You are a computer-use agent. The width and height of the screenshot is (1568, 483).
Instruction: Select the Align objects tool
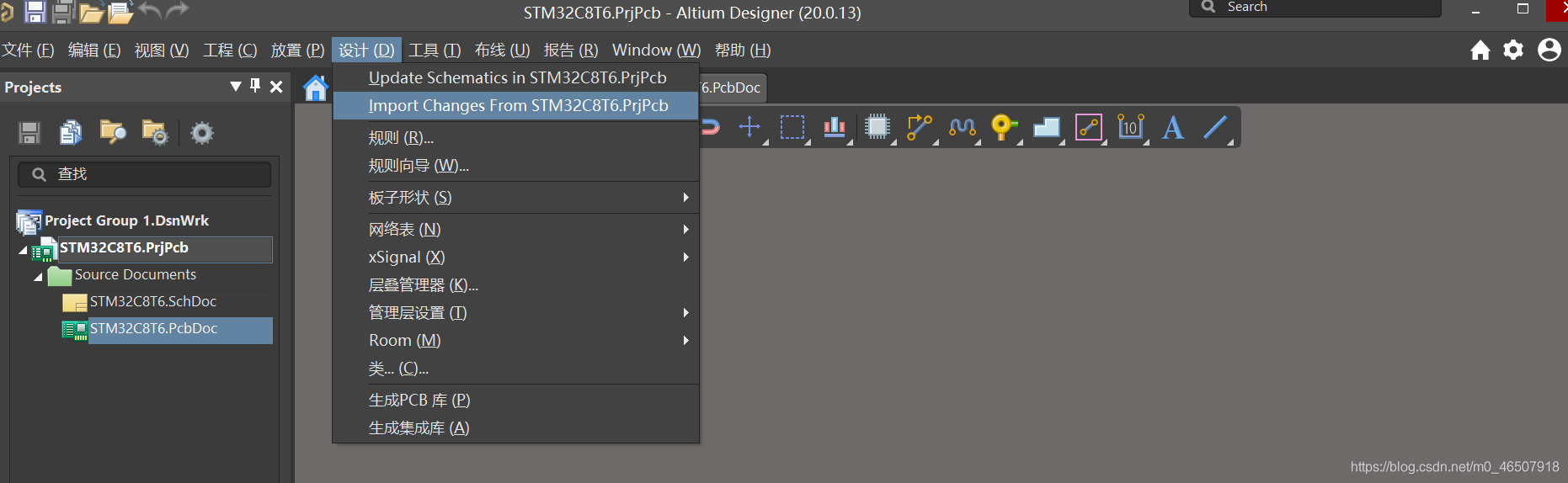(835, 127)
